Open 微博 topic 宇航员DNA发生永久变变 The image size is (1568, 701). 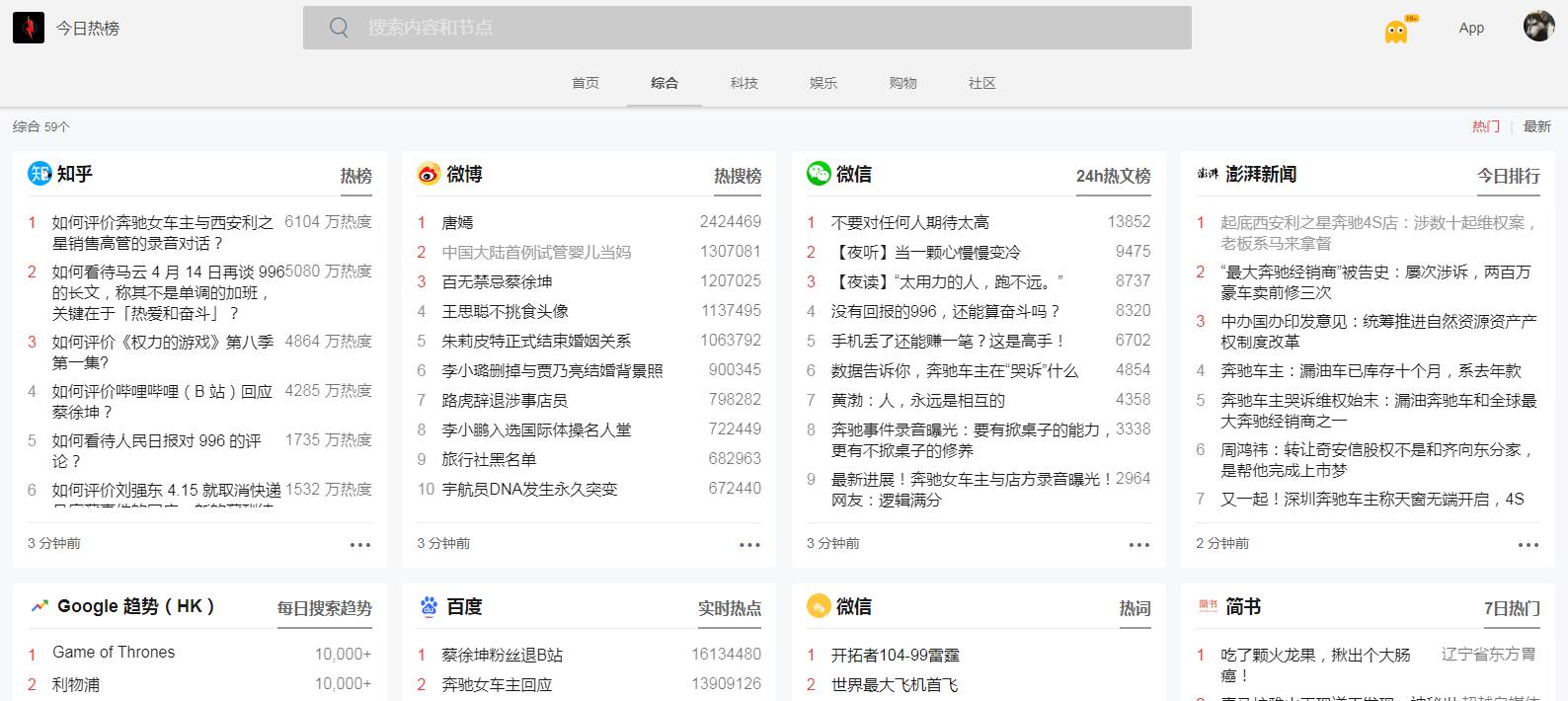coord(529,489)
